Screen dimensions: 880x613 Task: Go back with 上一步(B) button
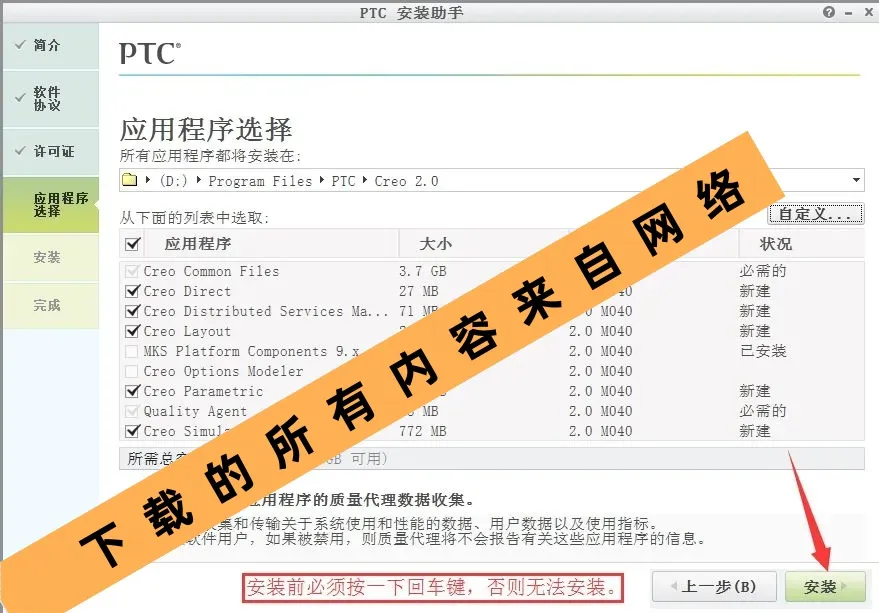click(714, 587)
